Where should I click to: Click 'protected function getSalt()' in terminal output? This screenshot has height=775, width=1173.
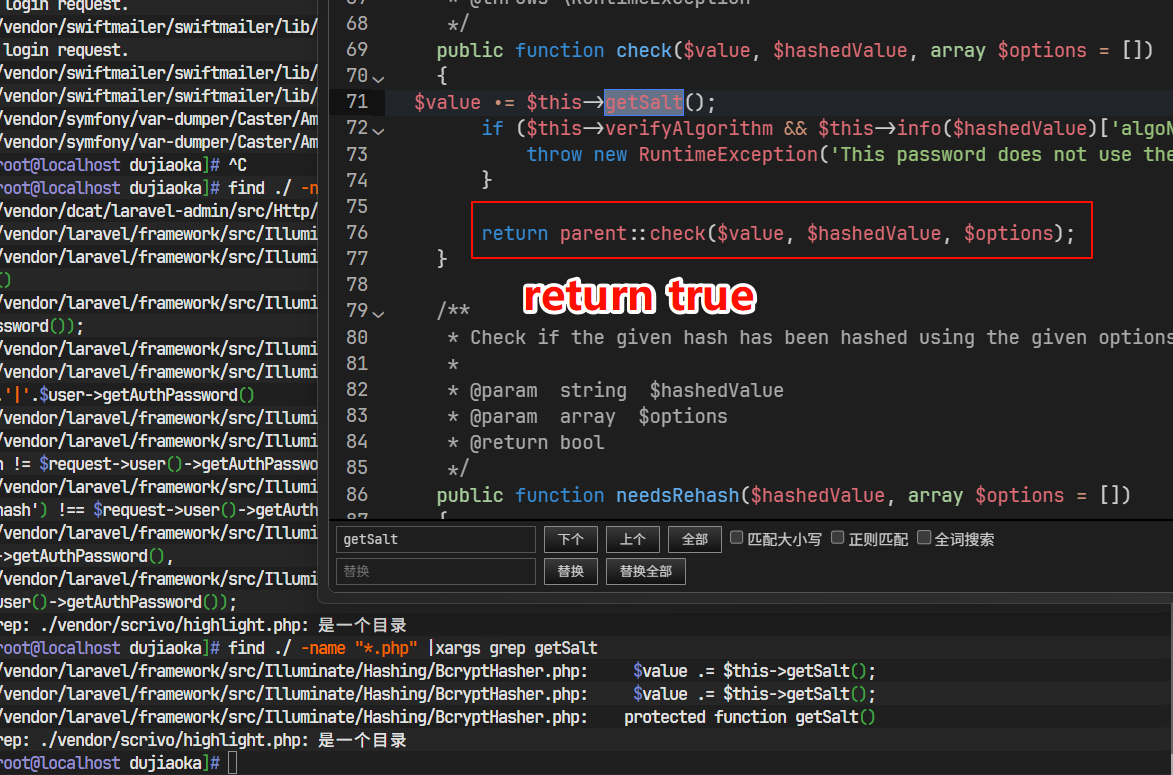[x=750, y=717]
